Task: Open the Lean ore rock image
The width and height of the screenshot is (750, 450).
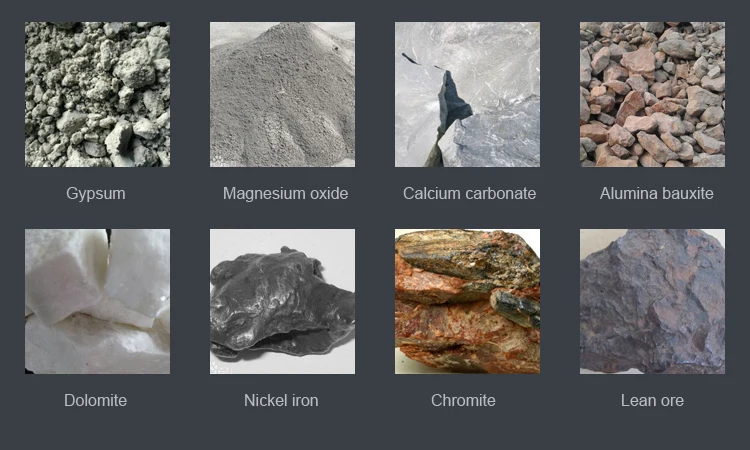Action: point(652,301)
